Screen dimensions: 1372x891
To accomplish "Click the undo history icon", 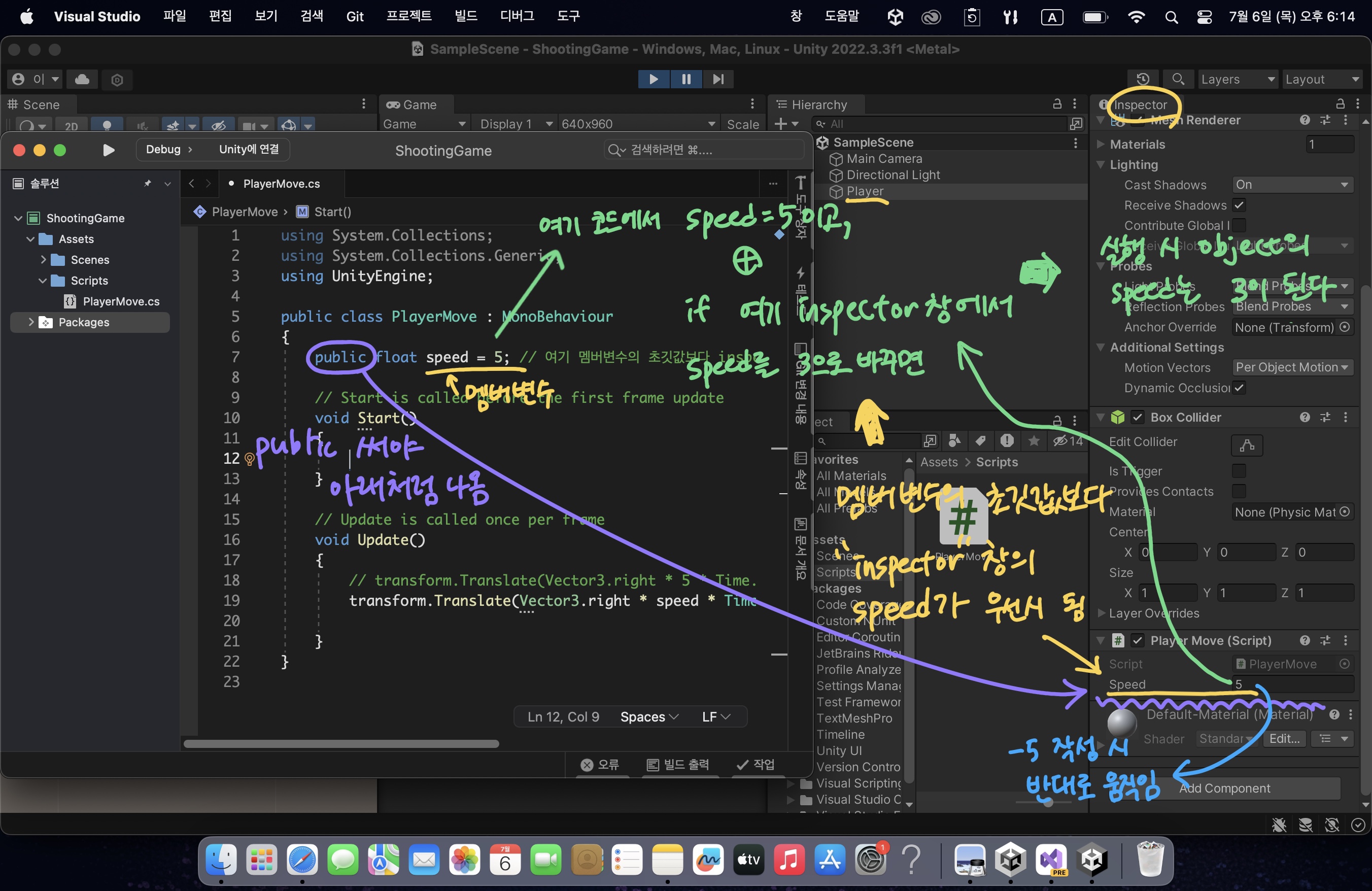I will pos(1143,79).
